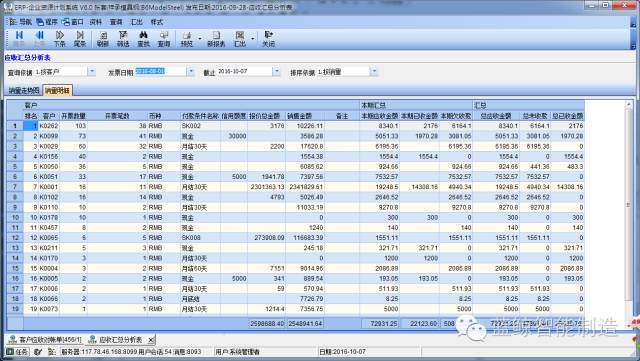Open the 程序 menu

[x=47, y=22]
